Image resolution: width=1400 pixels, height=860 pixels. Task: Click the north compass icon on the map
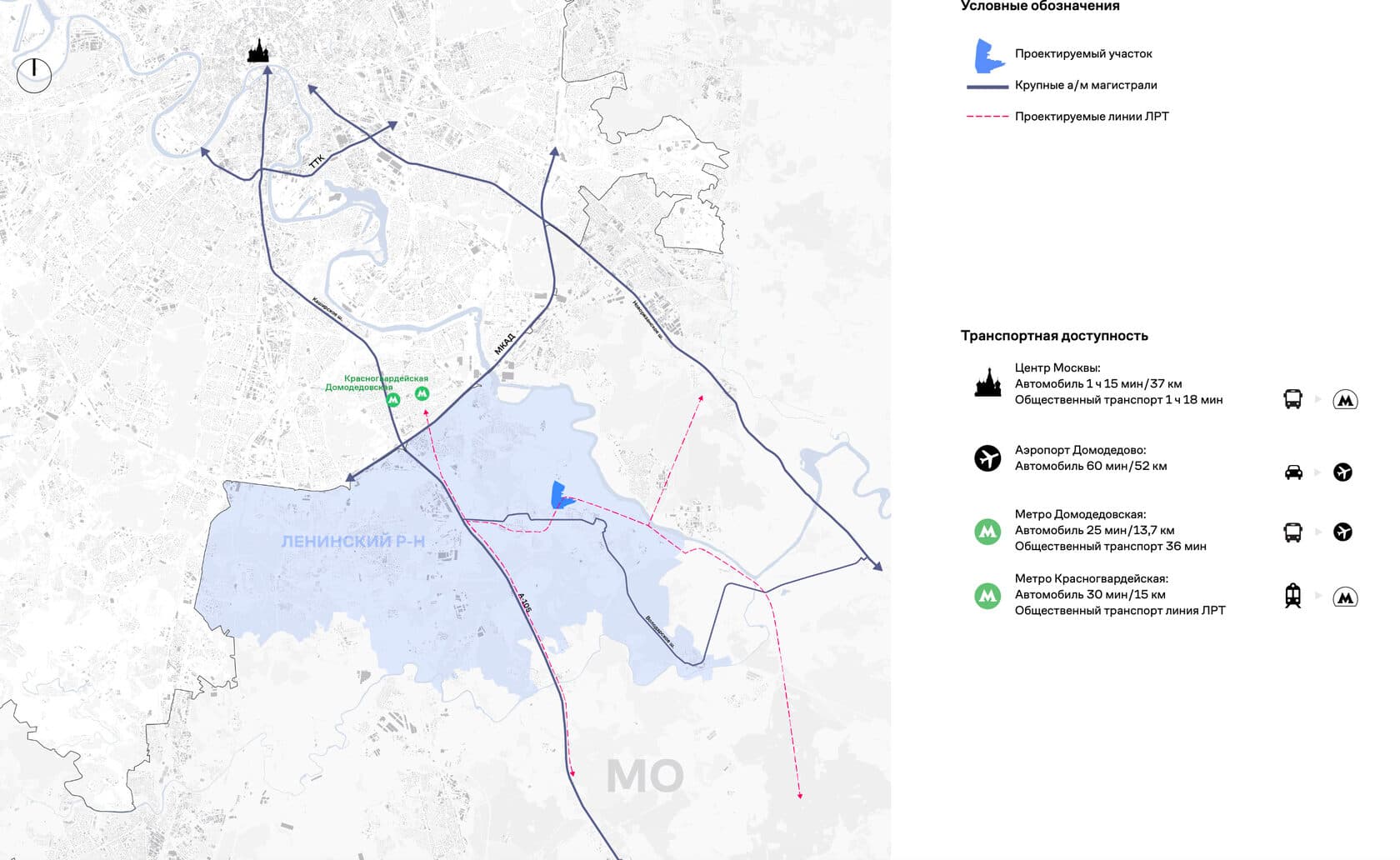click(34, 75)
